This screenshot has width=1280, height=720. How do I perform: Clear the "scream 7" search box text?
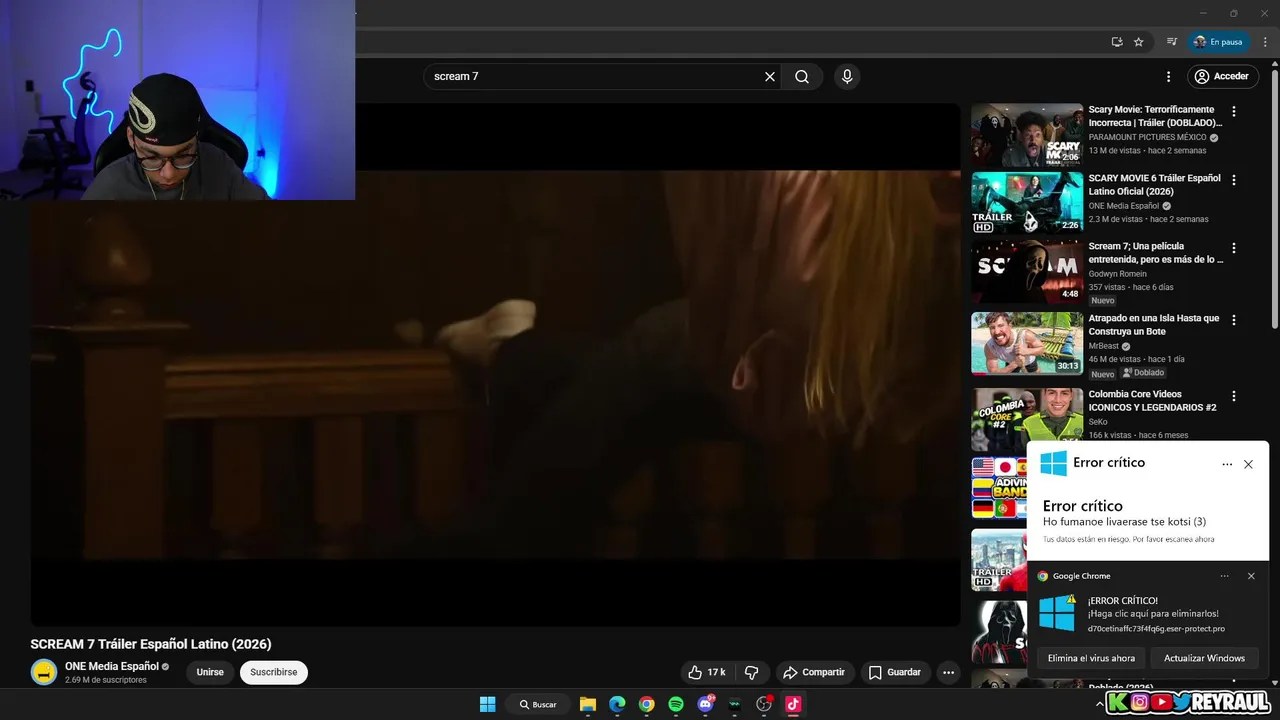(770, 76)
